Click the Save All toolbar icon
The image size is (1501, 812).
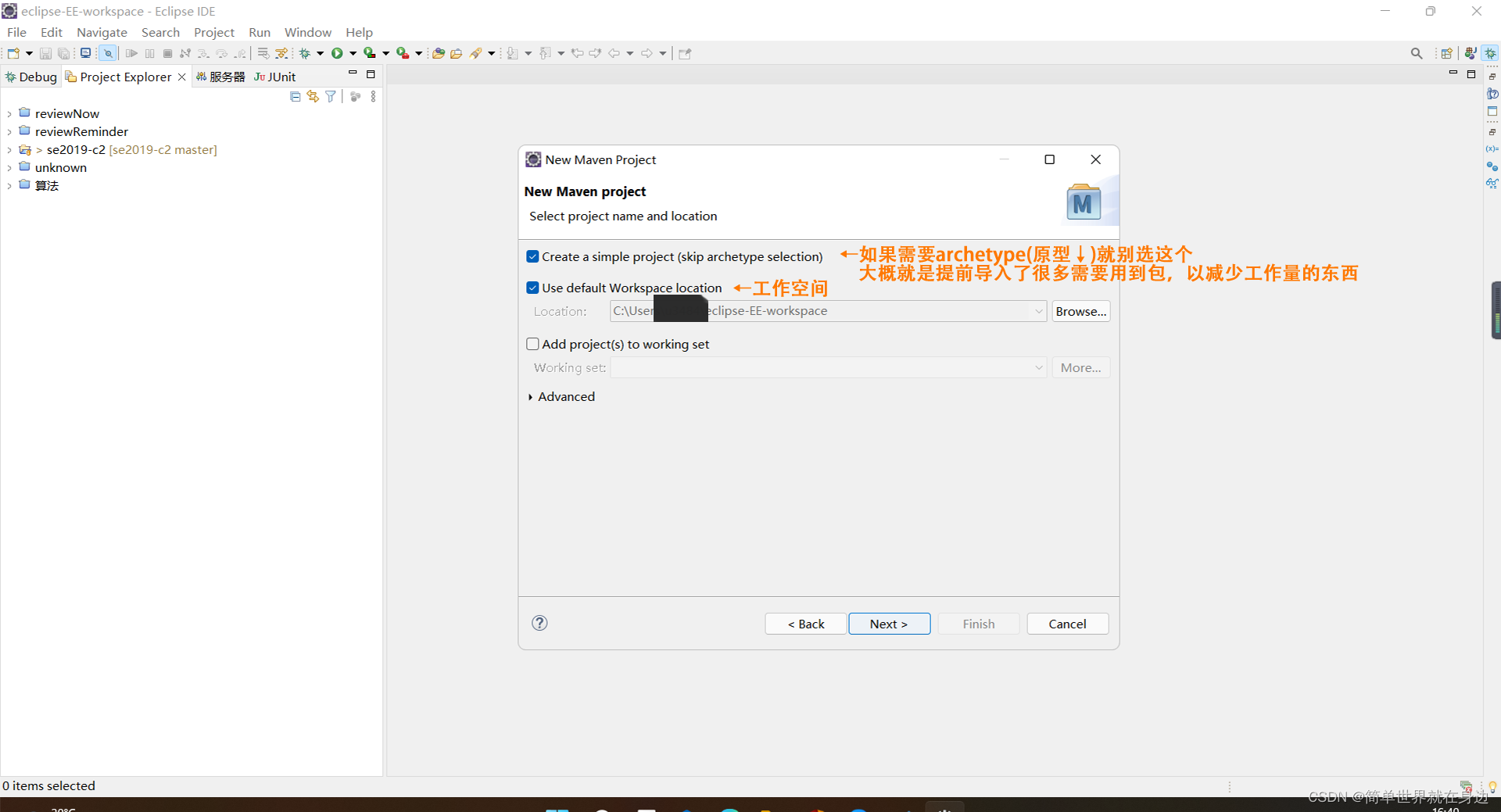64,52
